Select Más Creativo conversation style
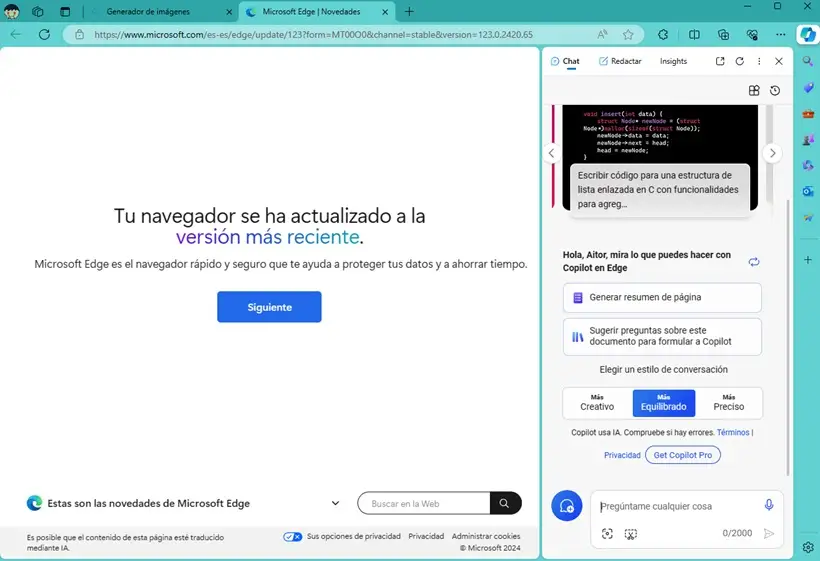Screen dimensions: 820x561 coord(597,403)
